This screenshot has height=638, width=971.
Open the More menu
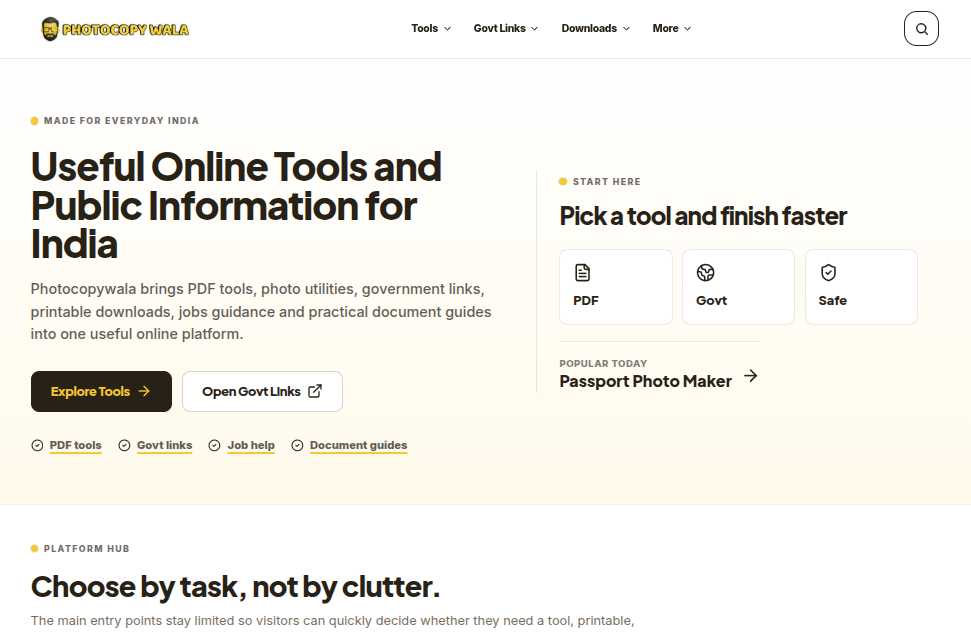click(672, 28)
